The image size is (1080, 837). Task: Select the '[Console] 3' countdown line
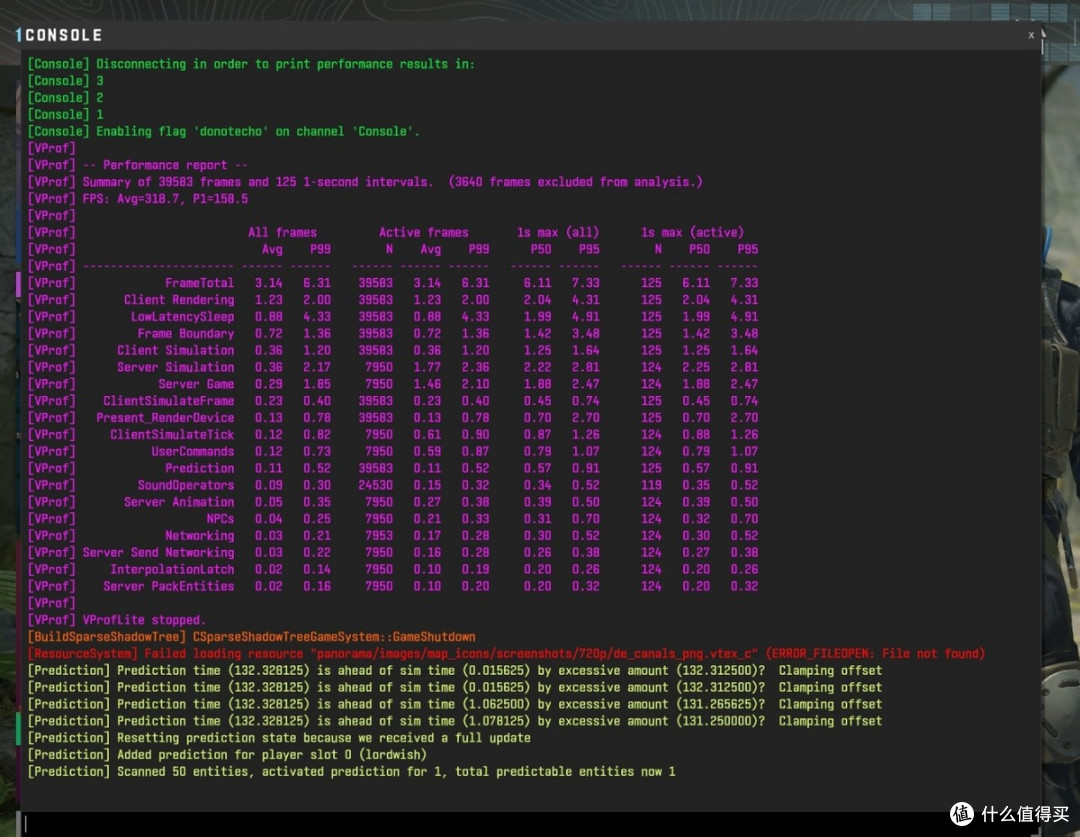click(65, 81)
